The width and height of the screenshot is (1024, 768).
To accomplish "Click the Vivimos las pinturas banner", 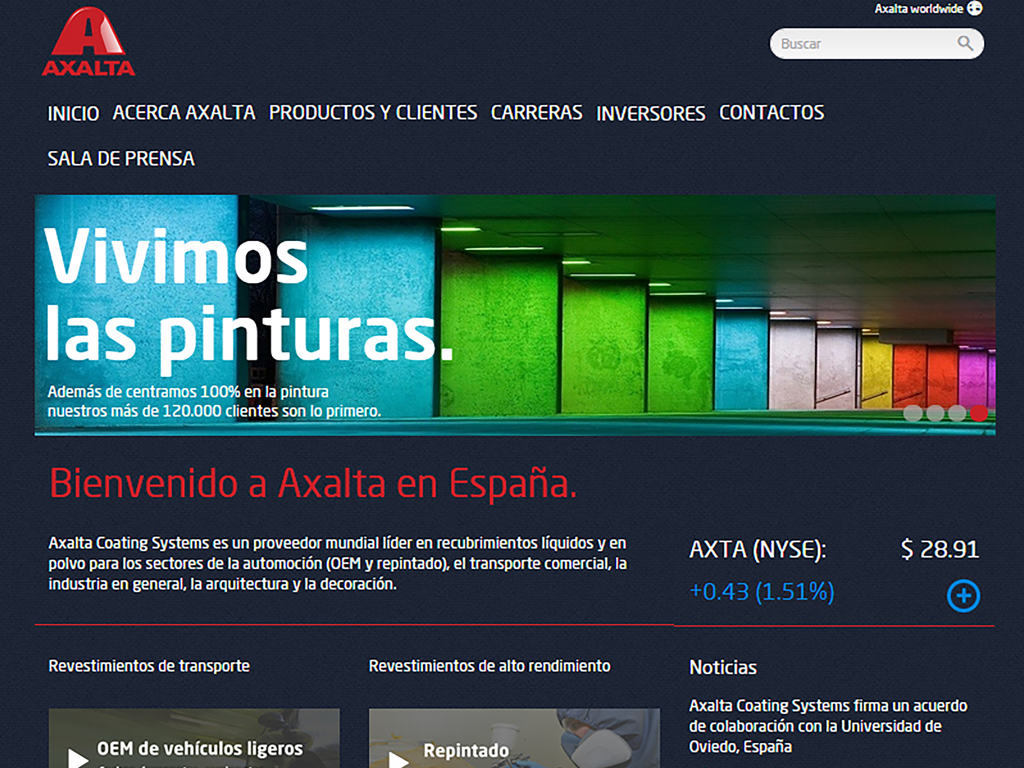I will (x=515, y=315).
